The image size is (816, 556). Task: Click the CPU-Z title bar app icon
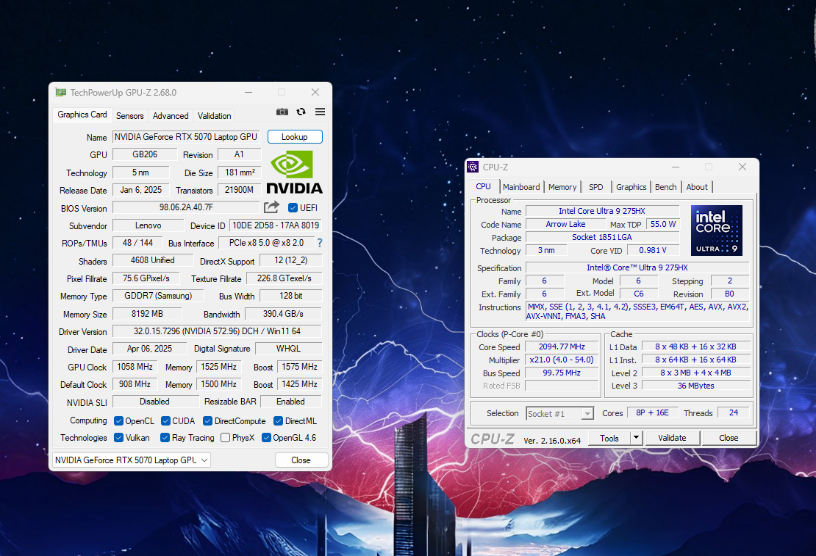click(473, 167)
